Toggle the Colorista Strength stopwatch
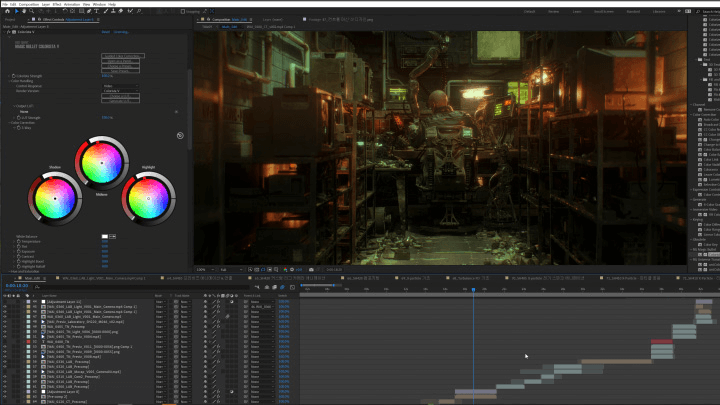Screen dimensions: 720x405 [13, 76]
